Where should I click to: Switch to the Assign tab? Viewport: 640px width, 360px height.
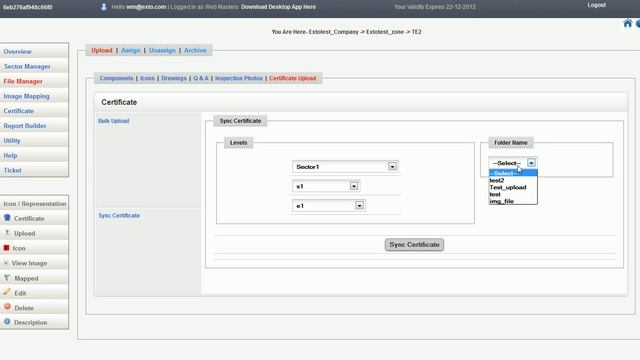(131, 50)
